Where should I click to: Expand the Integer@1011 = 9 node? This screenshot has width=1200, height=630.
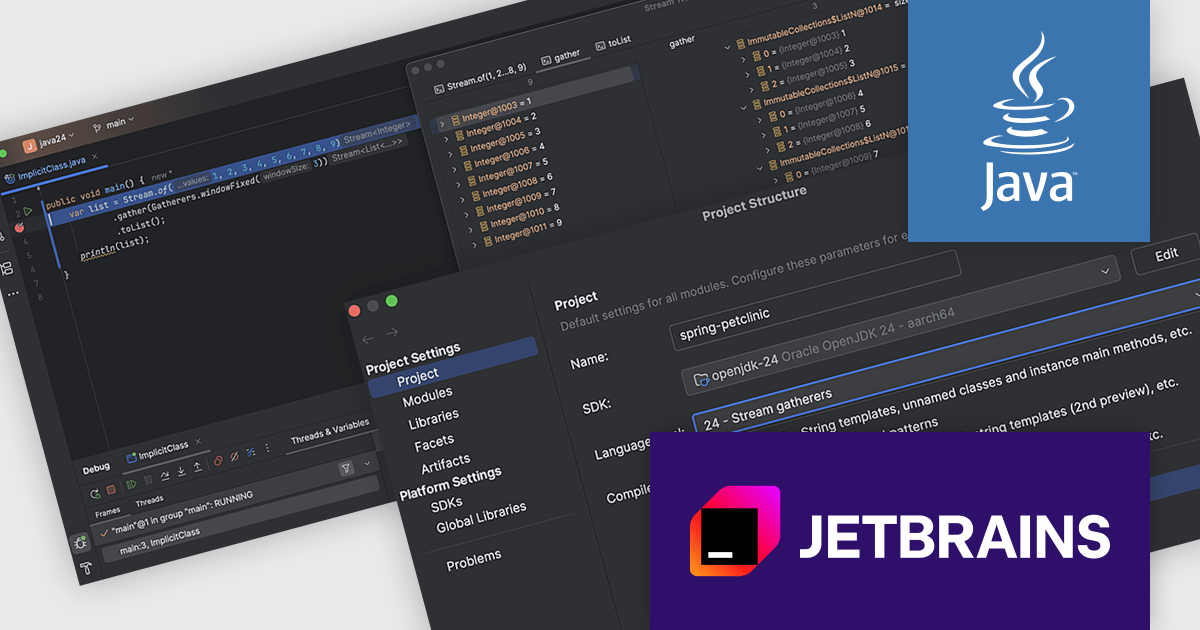click(474, 245)
